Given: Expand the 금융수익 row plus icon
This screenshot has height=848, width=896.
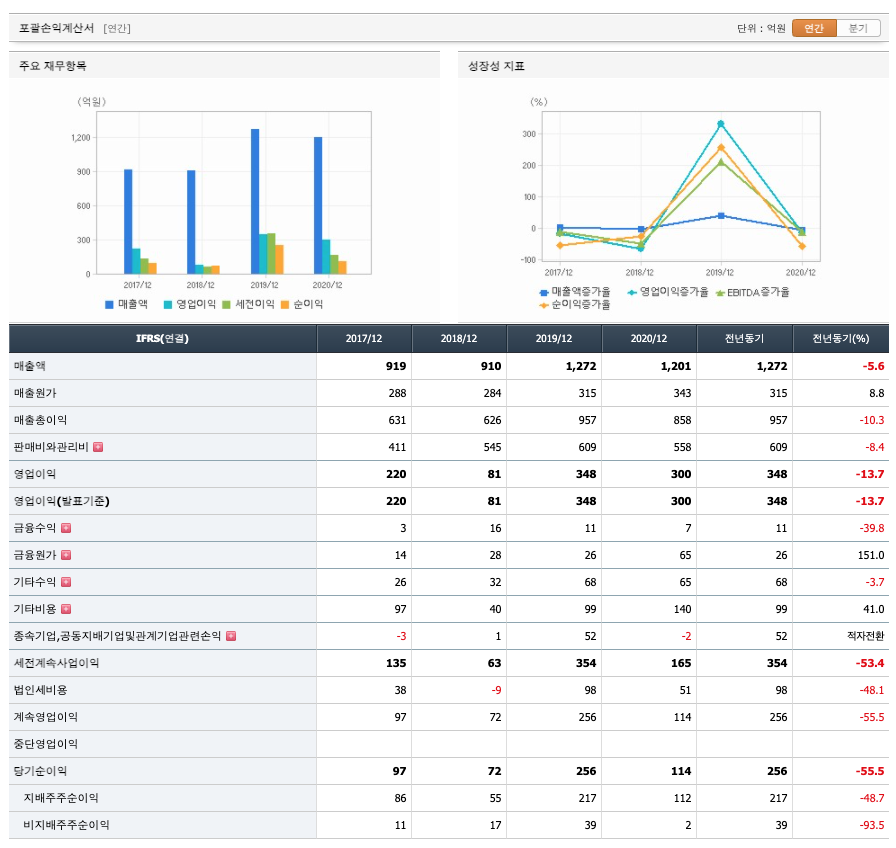Looking at the screenshot, I should pos(66,528).
